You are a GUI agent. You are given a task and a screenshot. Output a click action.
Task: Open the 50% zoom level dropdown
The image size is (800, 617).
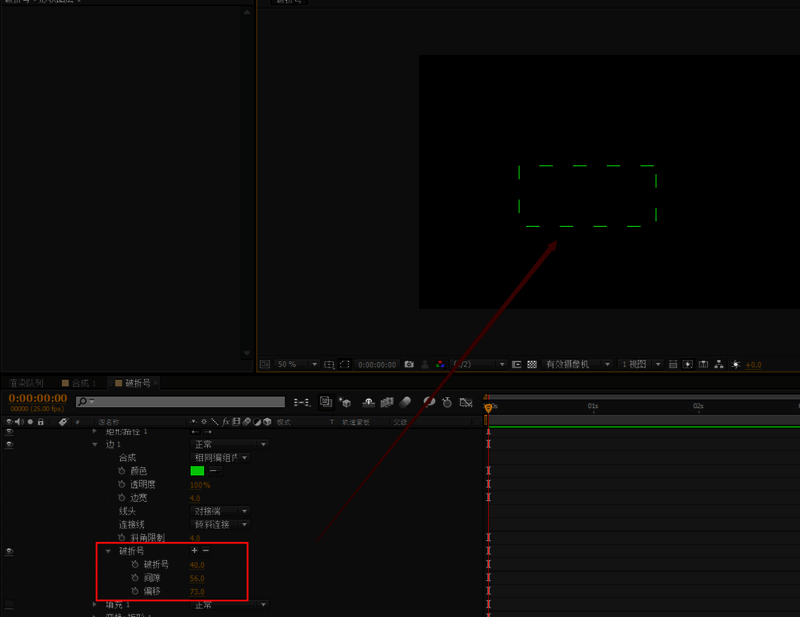pos(296,365)
